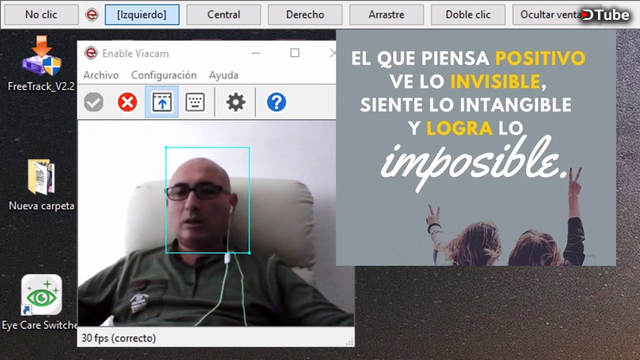This screenshot has height=360, width=640.
Task: Switch to Derecho click mode
Action: click(x=305, y=15)
